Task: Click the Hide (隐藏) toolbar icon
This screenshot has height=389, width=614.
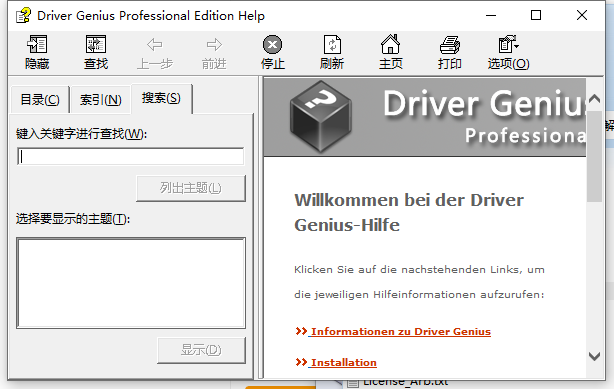Action: (37, 44)
